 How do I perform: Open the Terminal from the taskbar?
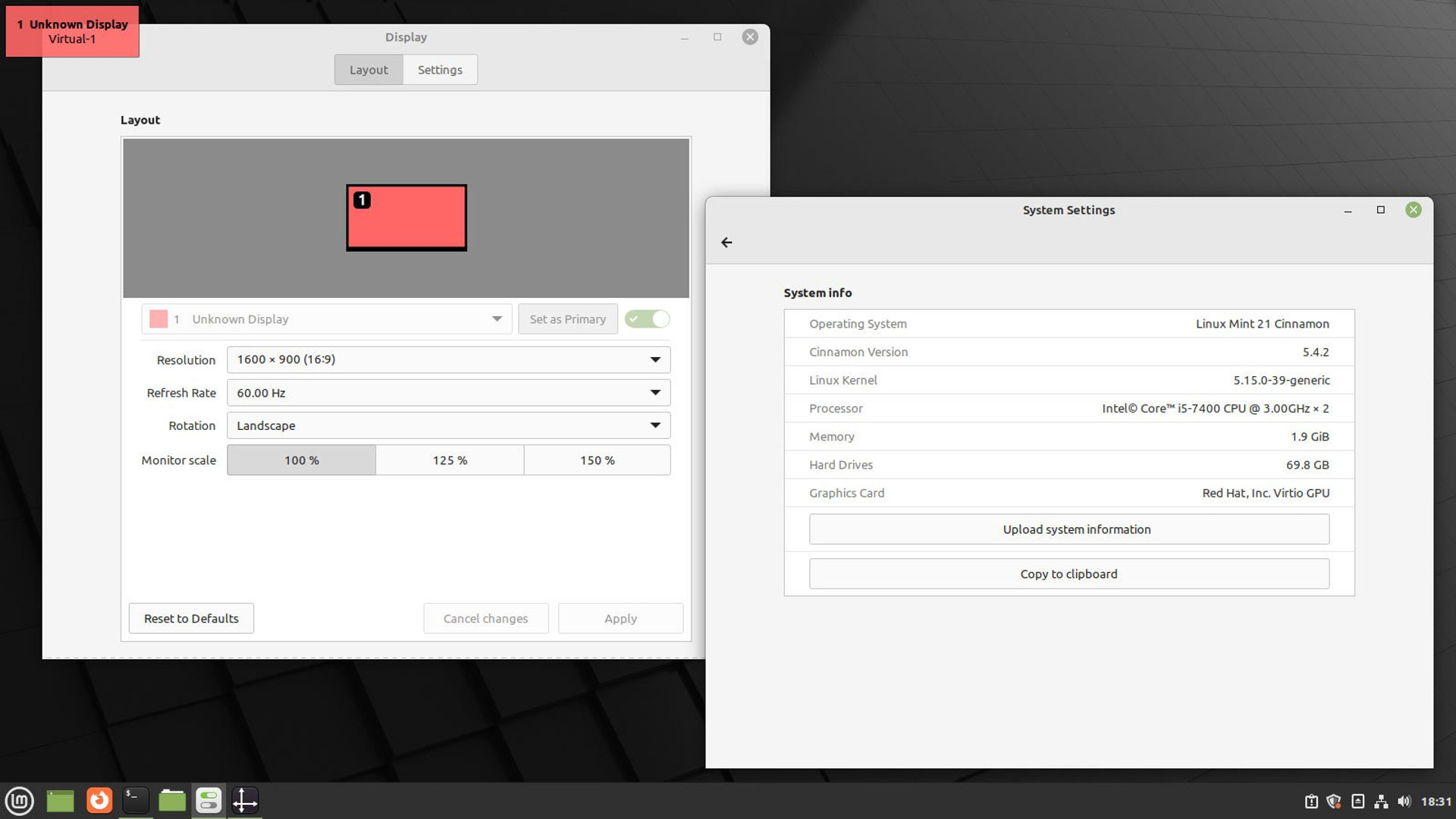pyautogui.click(x=136, y=801)
